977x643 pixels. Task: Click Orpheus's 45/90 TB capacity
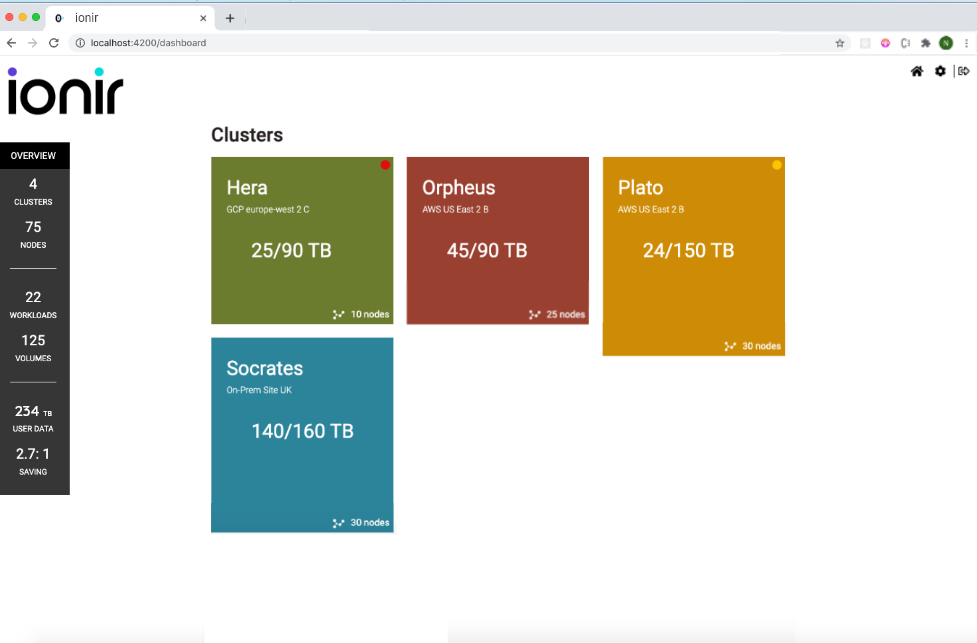pos(487,250)
